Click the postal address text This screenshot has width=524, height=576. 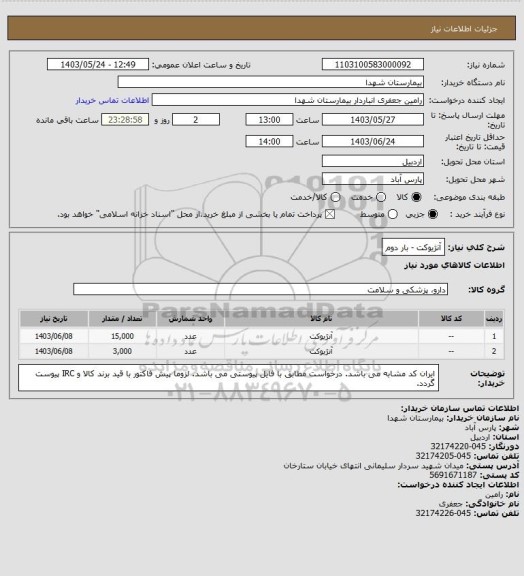[374, 466]
